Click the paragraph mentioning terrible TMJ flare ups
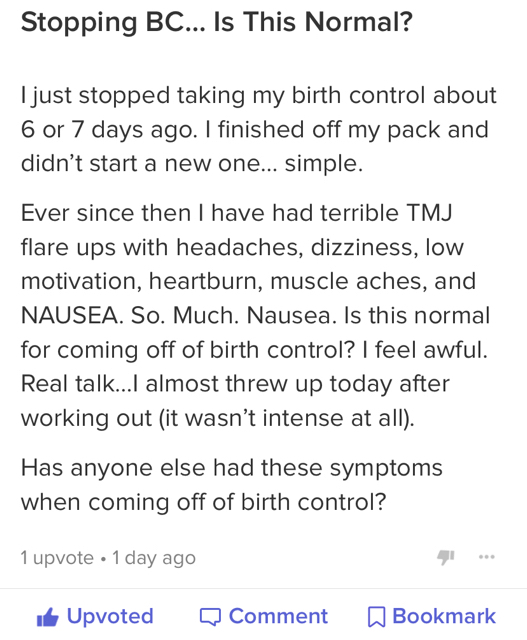Image resolution: width=527 pixels, height=640 pixels. pos(256,316)
